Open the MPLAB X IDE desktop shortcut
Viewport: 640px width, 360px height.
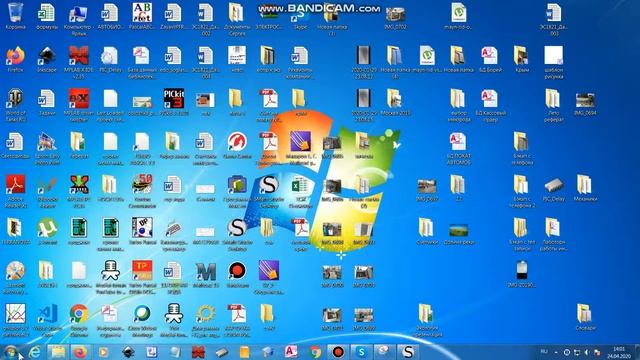click(x=78, y=56)
